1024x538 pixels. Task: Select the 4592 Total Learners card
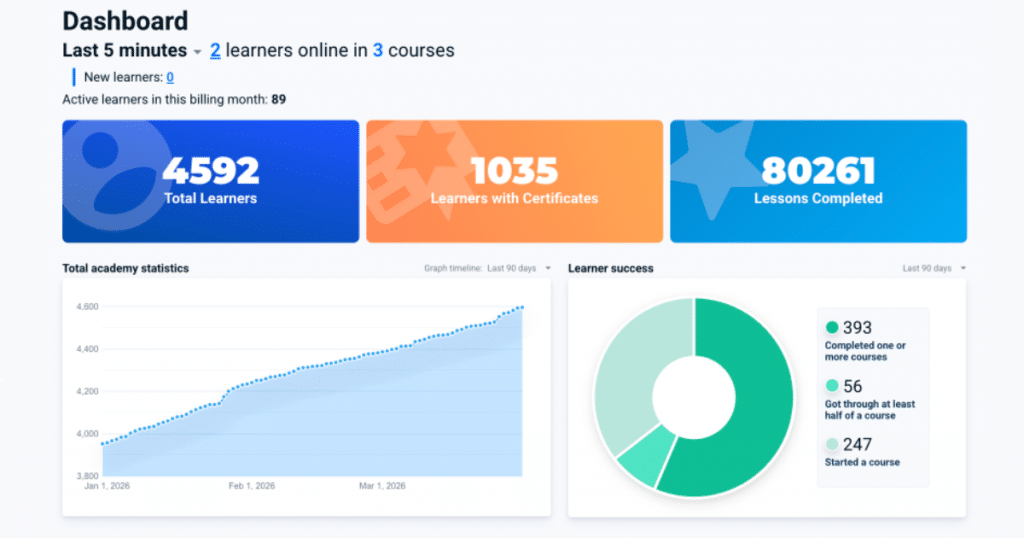coord(210,182)
